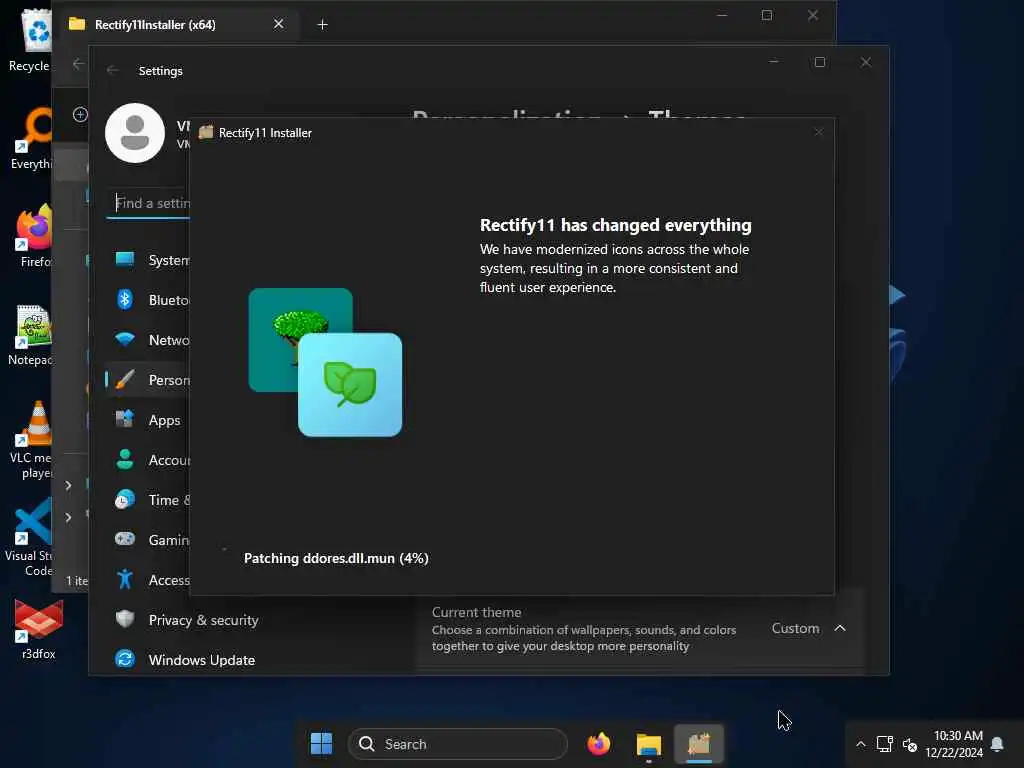
Task: Click the Apps icon in Settings sidebar
Action: tap(125, 419)
